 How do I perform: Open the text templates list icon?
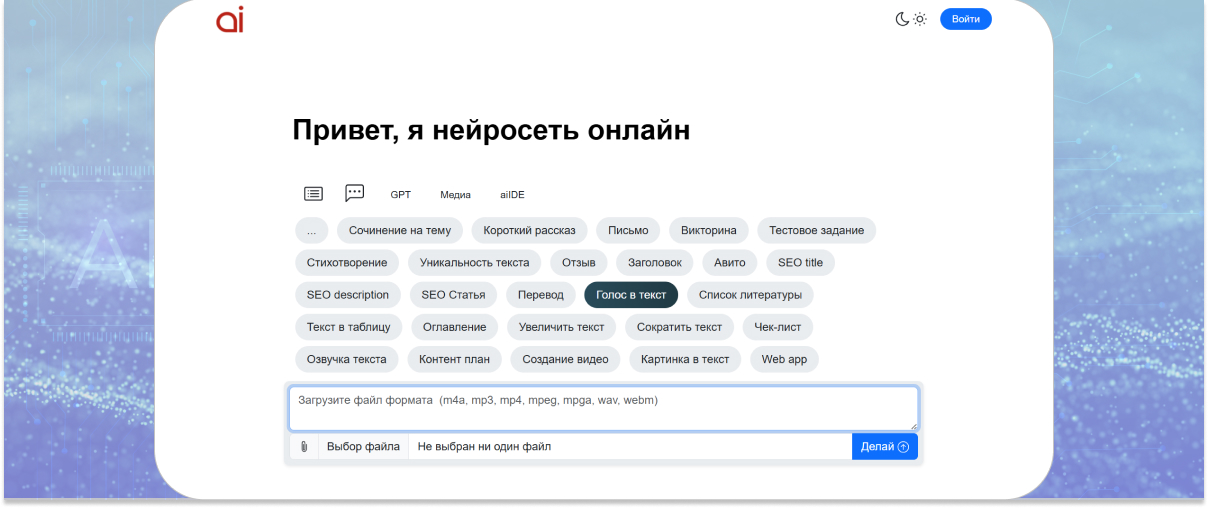pos(313,194)
